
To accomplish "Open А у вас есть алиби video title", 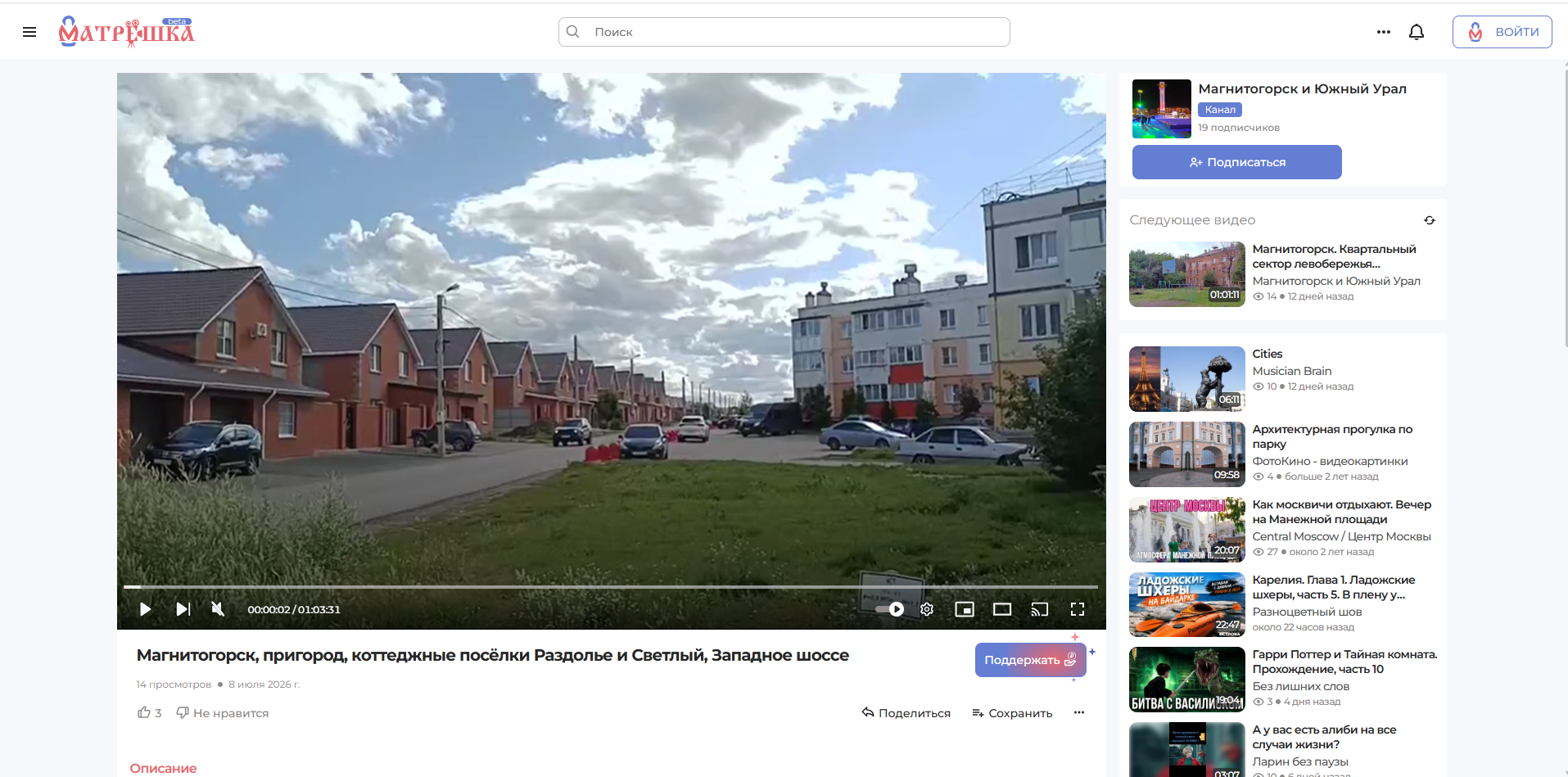I will pos(1325,737).
